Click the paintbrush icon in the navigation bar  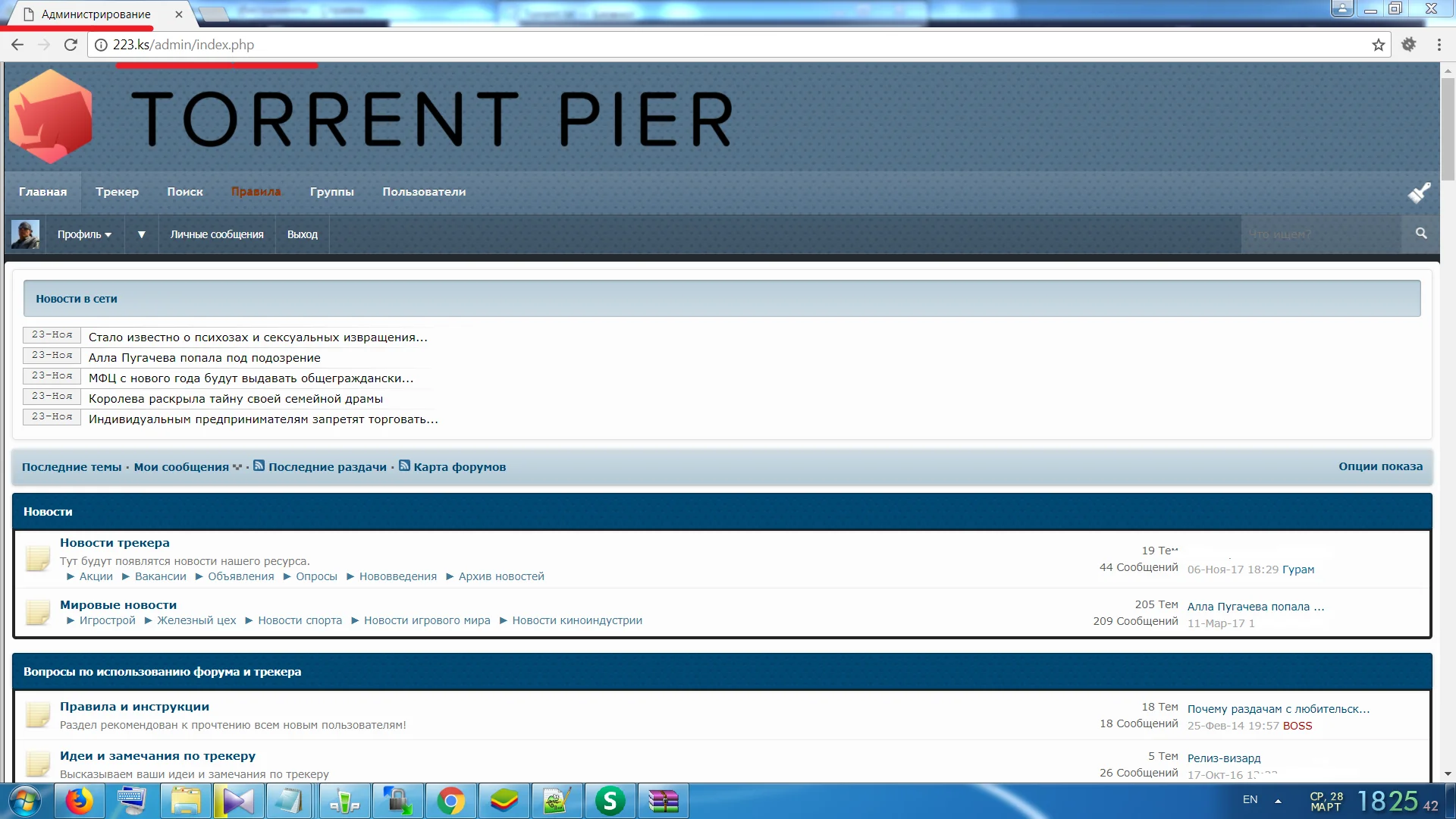(x=1419, y=193)
